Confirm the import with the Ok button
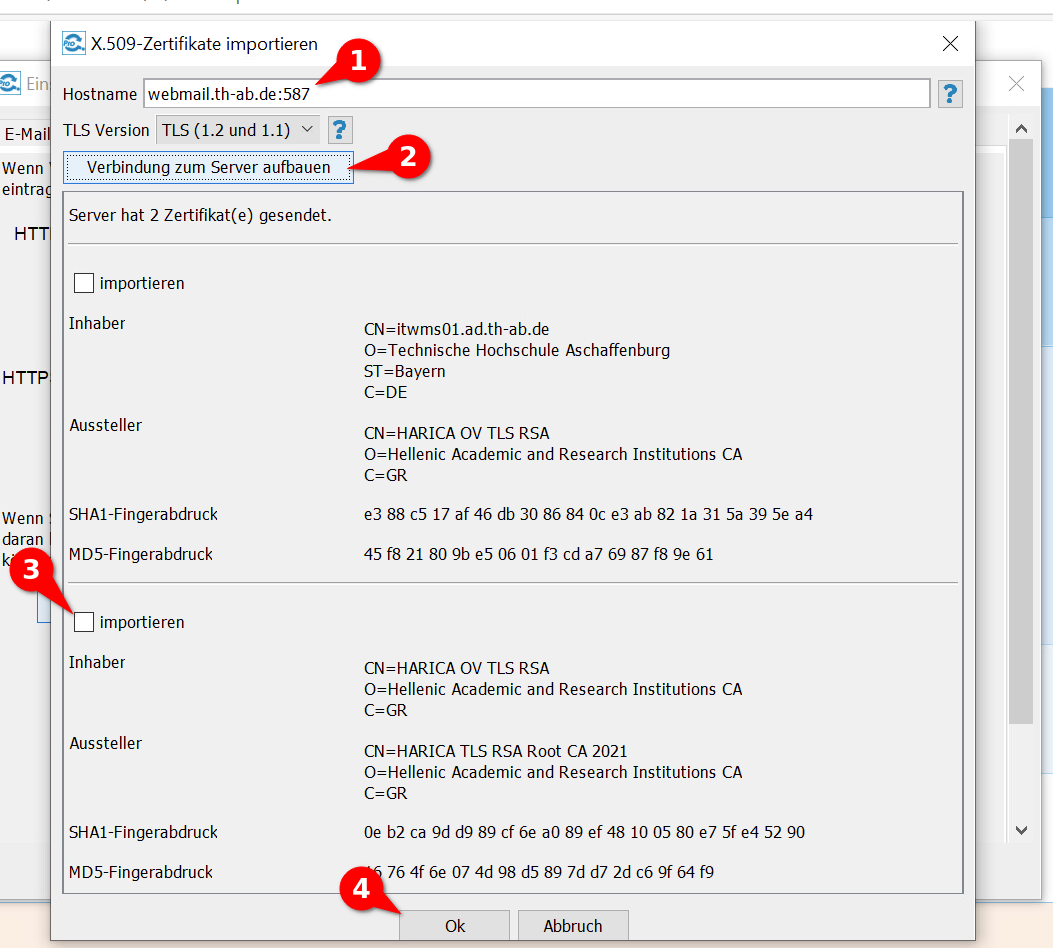Viewport: 1053px width, 948px height. coord(455,926)
